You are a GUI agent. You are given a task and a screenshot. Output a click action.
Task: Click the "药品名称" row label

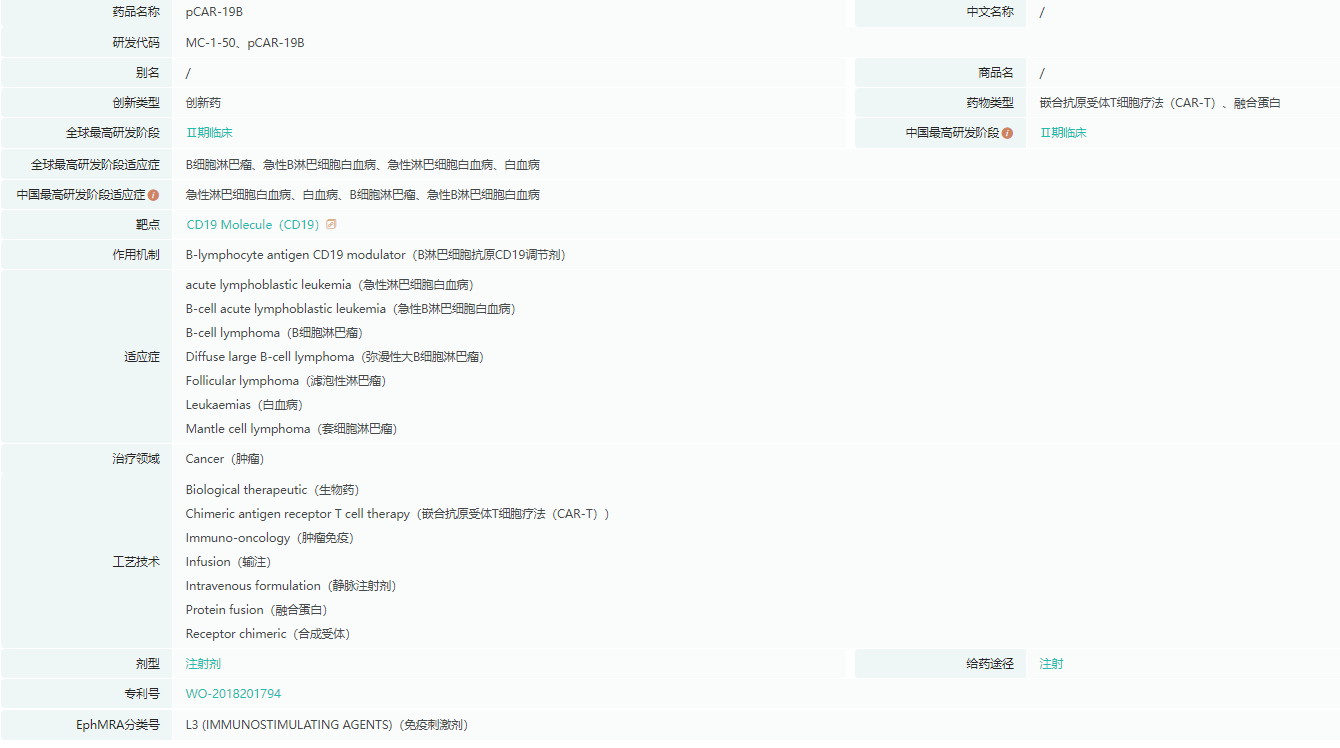(136, 12)
